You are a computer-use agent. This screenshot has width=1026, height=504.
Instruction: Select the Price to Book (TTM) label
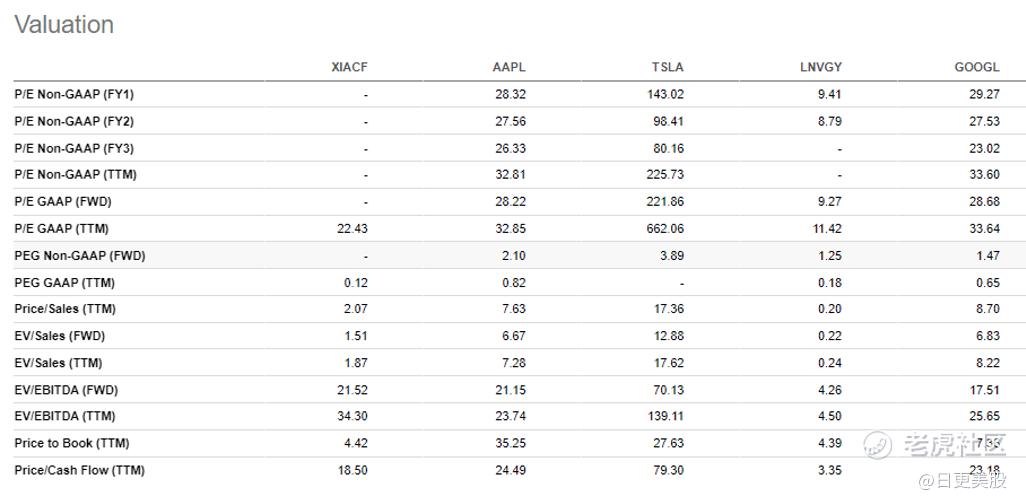[x=72, y=443]
